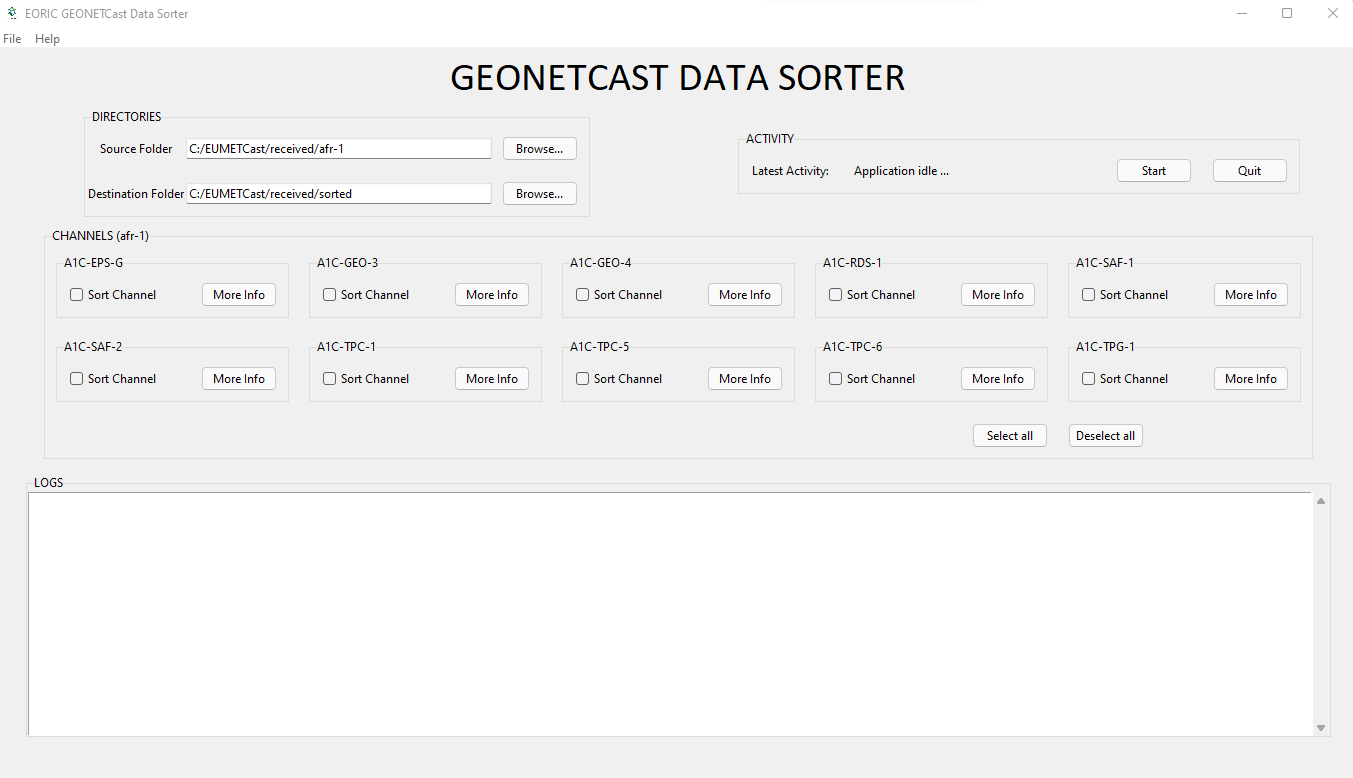Select all channels
1353x778 pixels.
coord(1010,436)
